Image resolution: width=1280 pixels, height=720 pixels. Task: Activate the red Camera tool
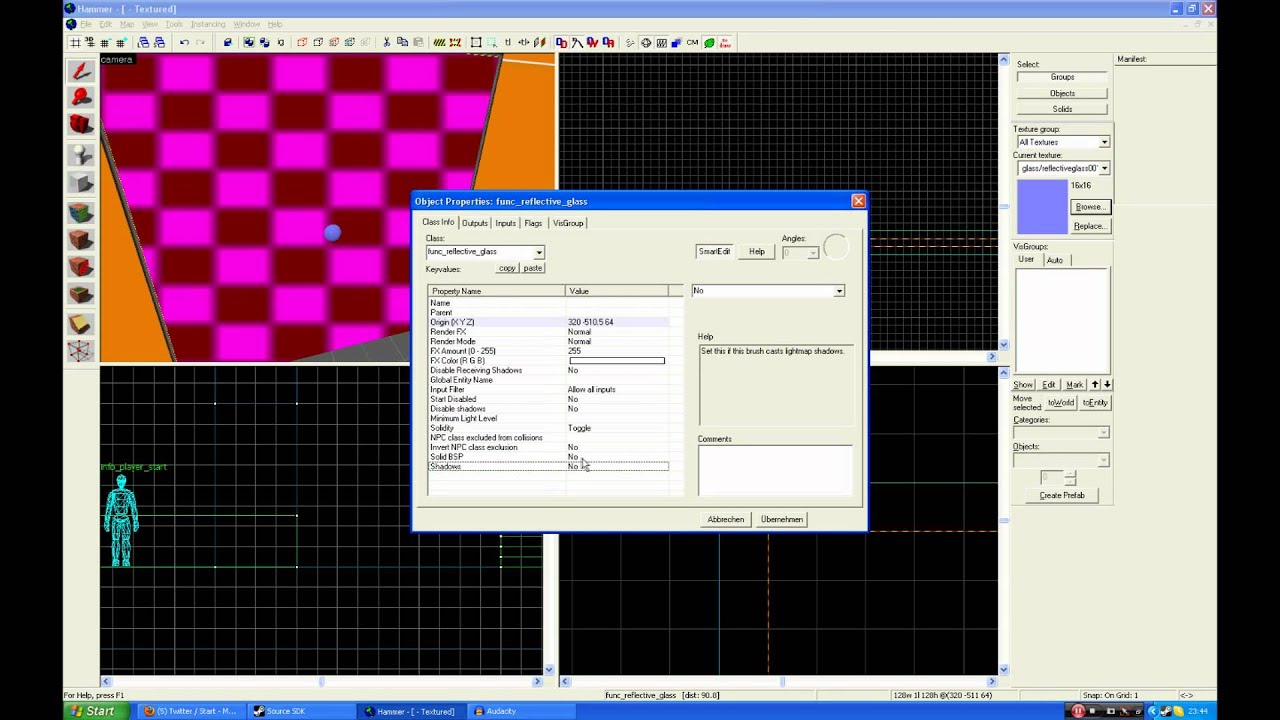(81, 124)
